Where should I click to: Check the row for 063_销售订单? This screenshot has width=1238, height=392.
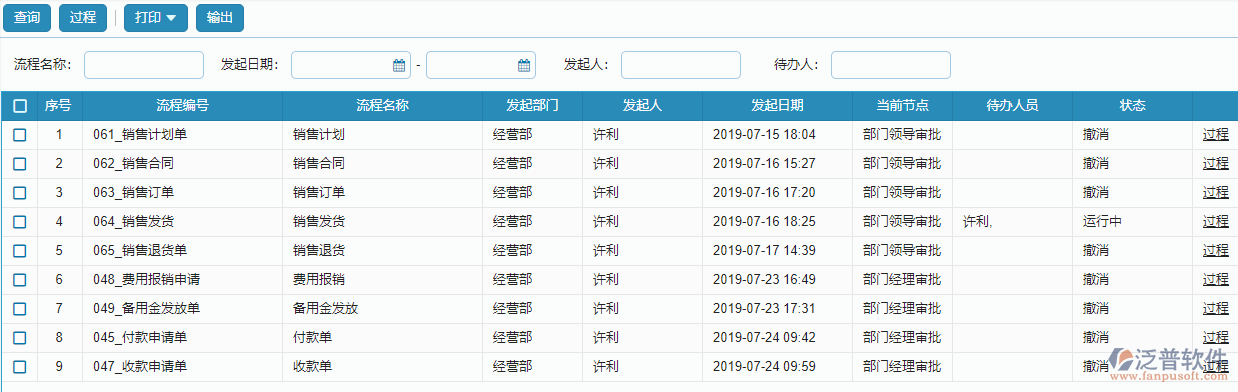coord(20,193)
